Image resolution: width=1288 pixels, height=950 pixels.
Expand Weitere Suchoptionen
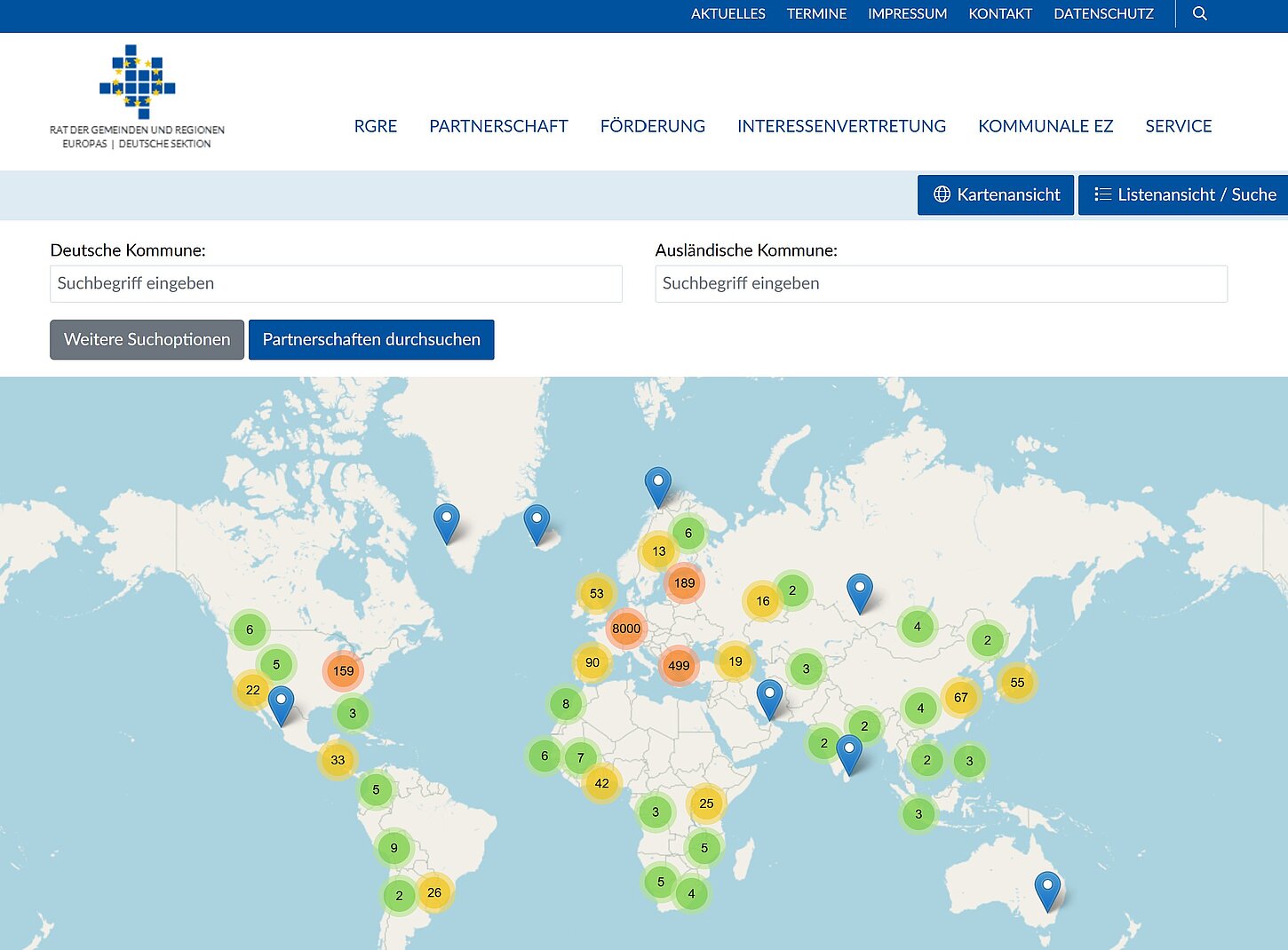(147, 339)
